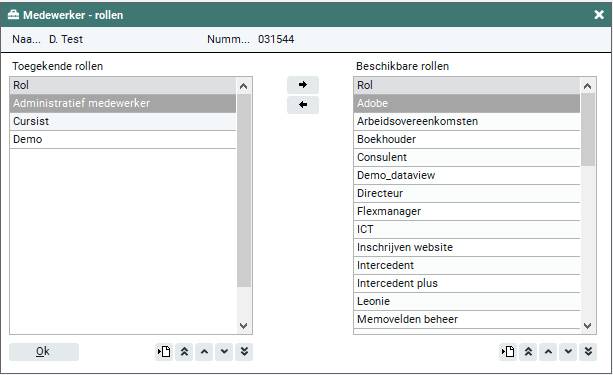613x375 pixels.
Task: Move down one row in assigned roles
Action: [x=224, y=352]
